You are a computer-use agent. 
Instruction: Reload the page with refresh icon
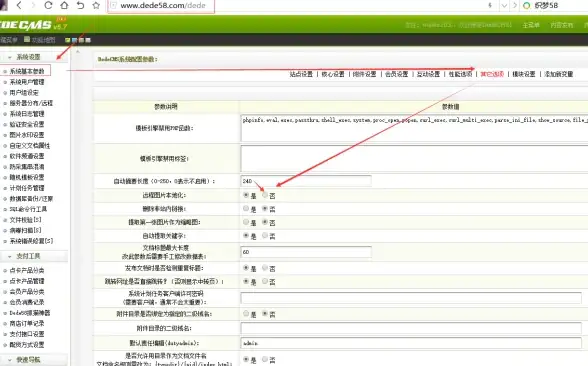pyautogui.click(x=48, y=6)
